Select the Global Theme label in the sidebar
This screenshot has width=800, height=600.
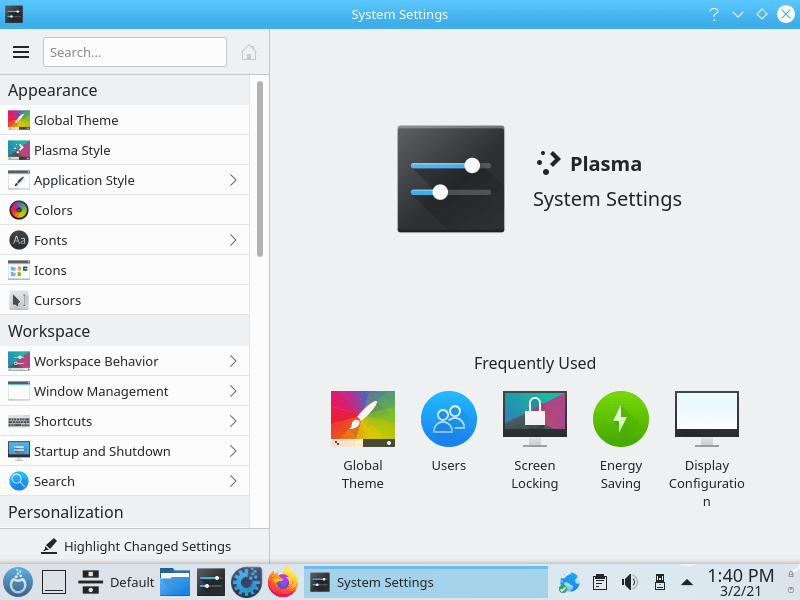[76, 120]
